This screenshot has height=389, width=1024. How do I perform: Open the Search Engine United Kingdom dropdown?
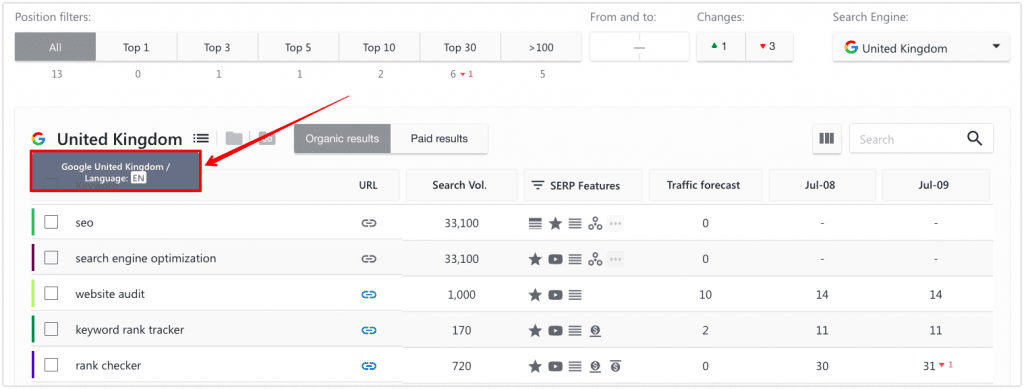point(921,48)
